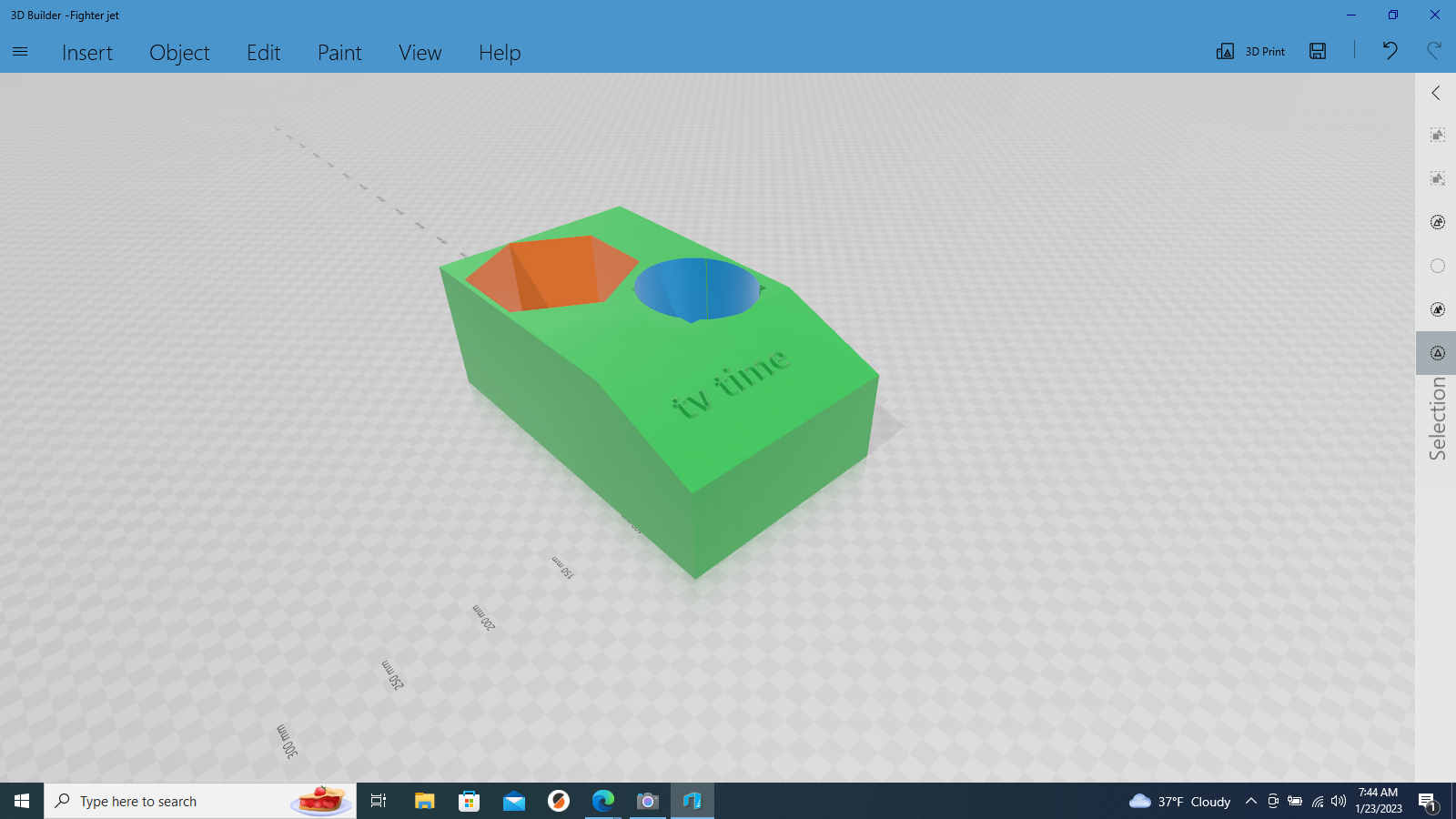This screenshot has height=819, width=1456.
Task: Click the Redo icon
Action: point(1436,52)
